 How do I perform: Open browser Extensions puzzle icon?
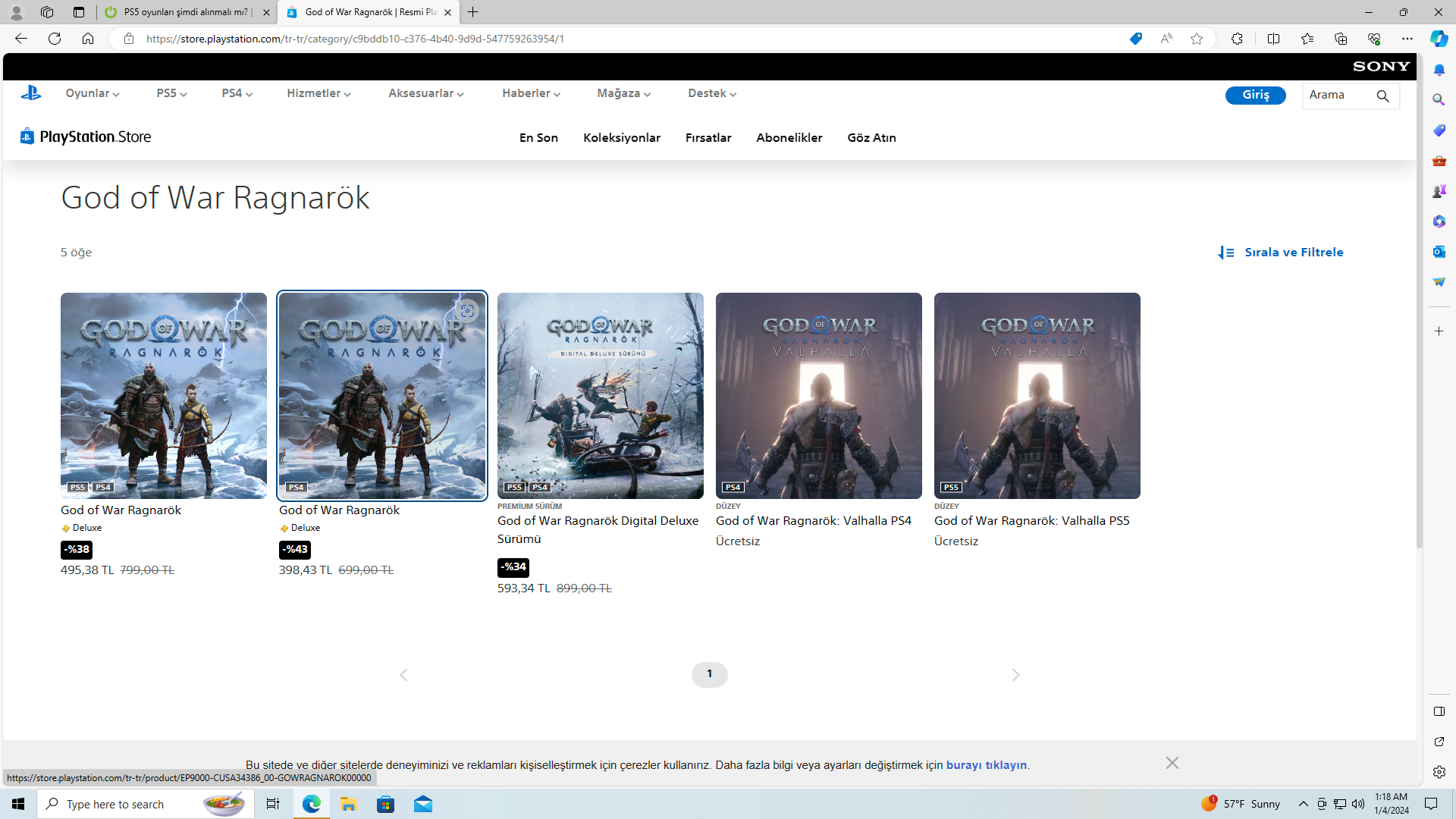click(x=1237, y=39)
